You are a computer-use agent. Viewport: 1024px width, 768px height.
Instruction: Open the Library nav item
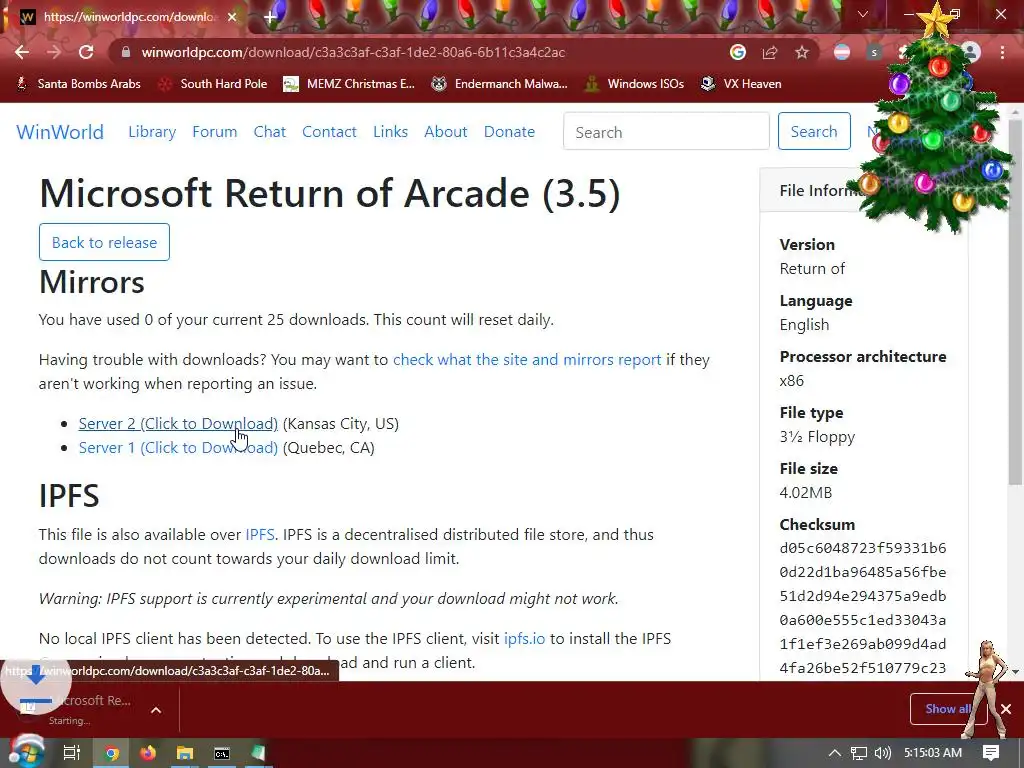152,132
